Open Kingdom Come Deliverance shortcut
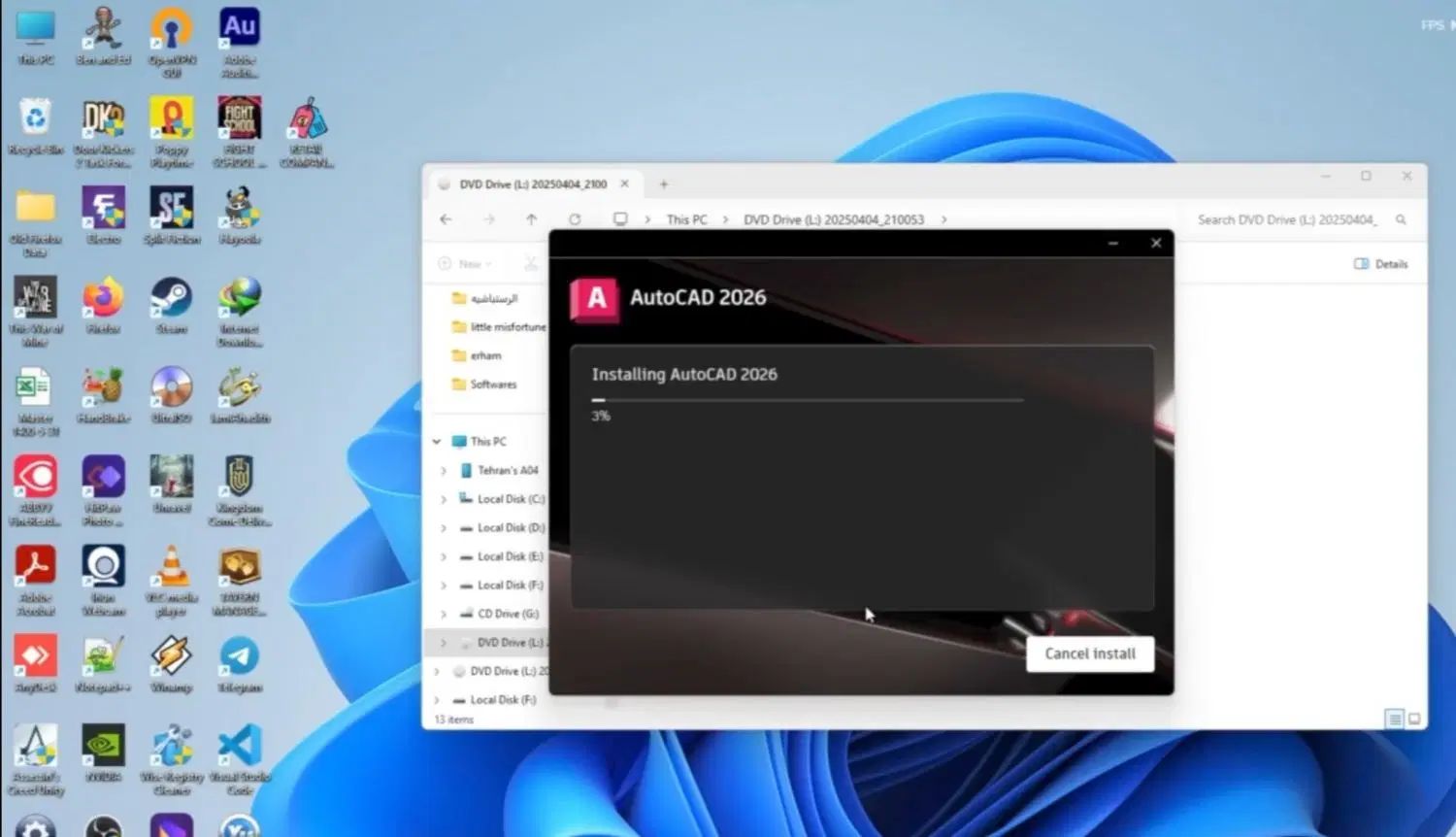The height and width of the screenshot is (837, 1456). tap(239, 491)
